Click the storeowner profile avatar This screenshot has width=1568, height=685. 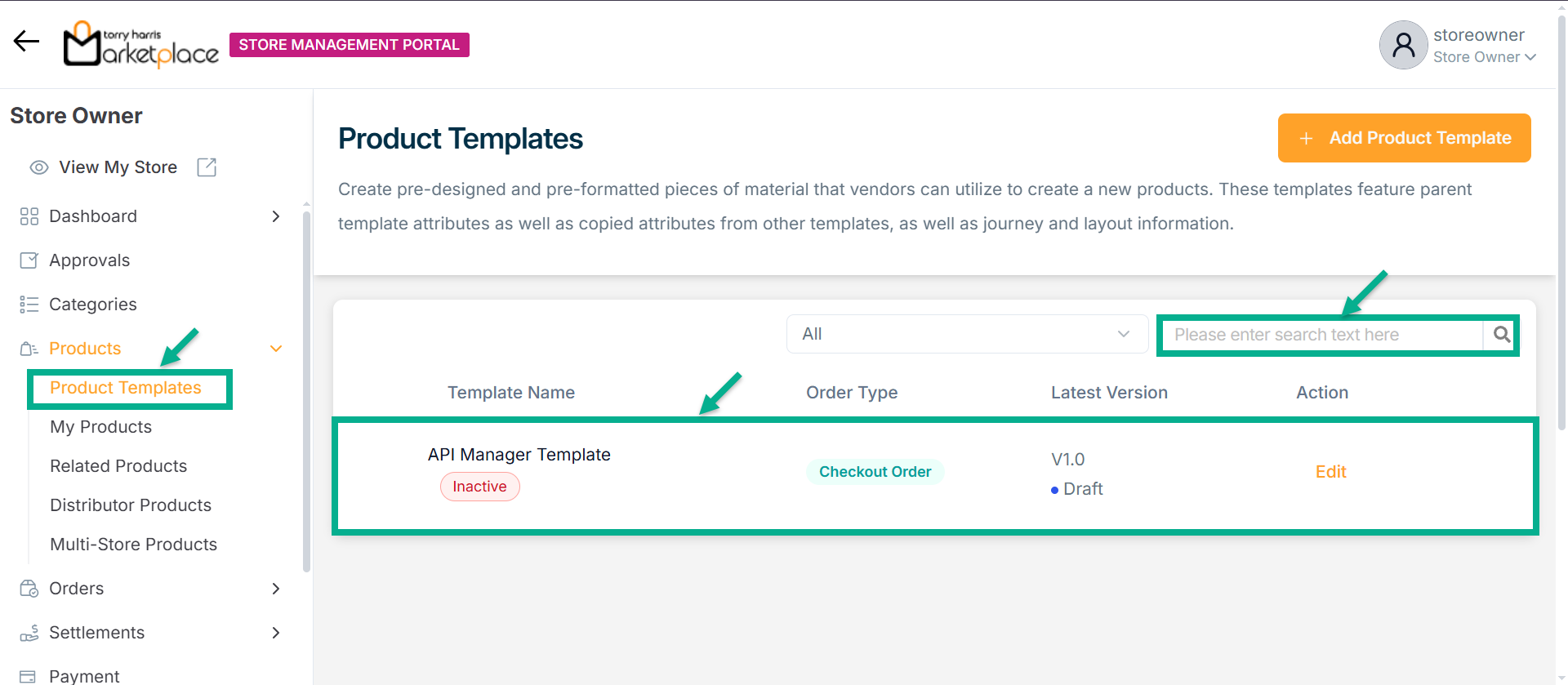1403,45
